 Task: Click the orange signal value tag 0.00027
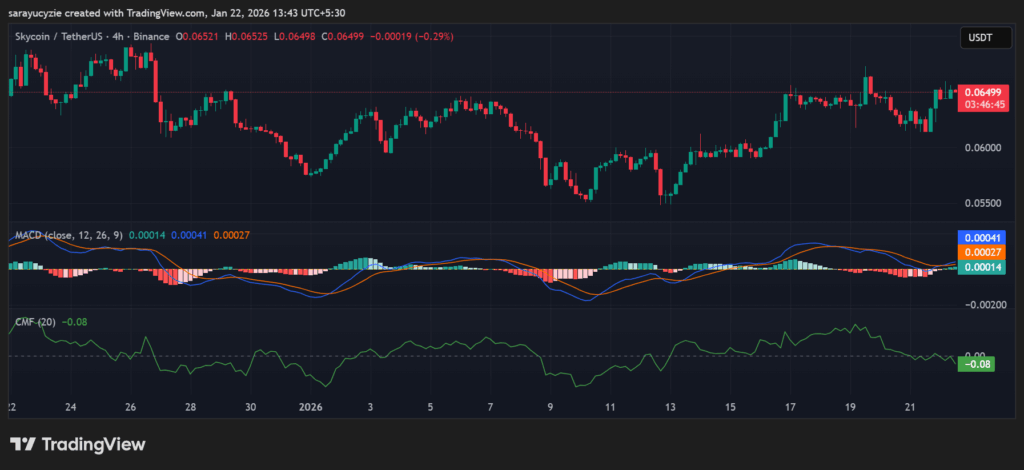point(979,253)
